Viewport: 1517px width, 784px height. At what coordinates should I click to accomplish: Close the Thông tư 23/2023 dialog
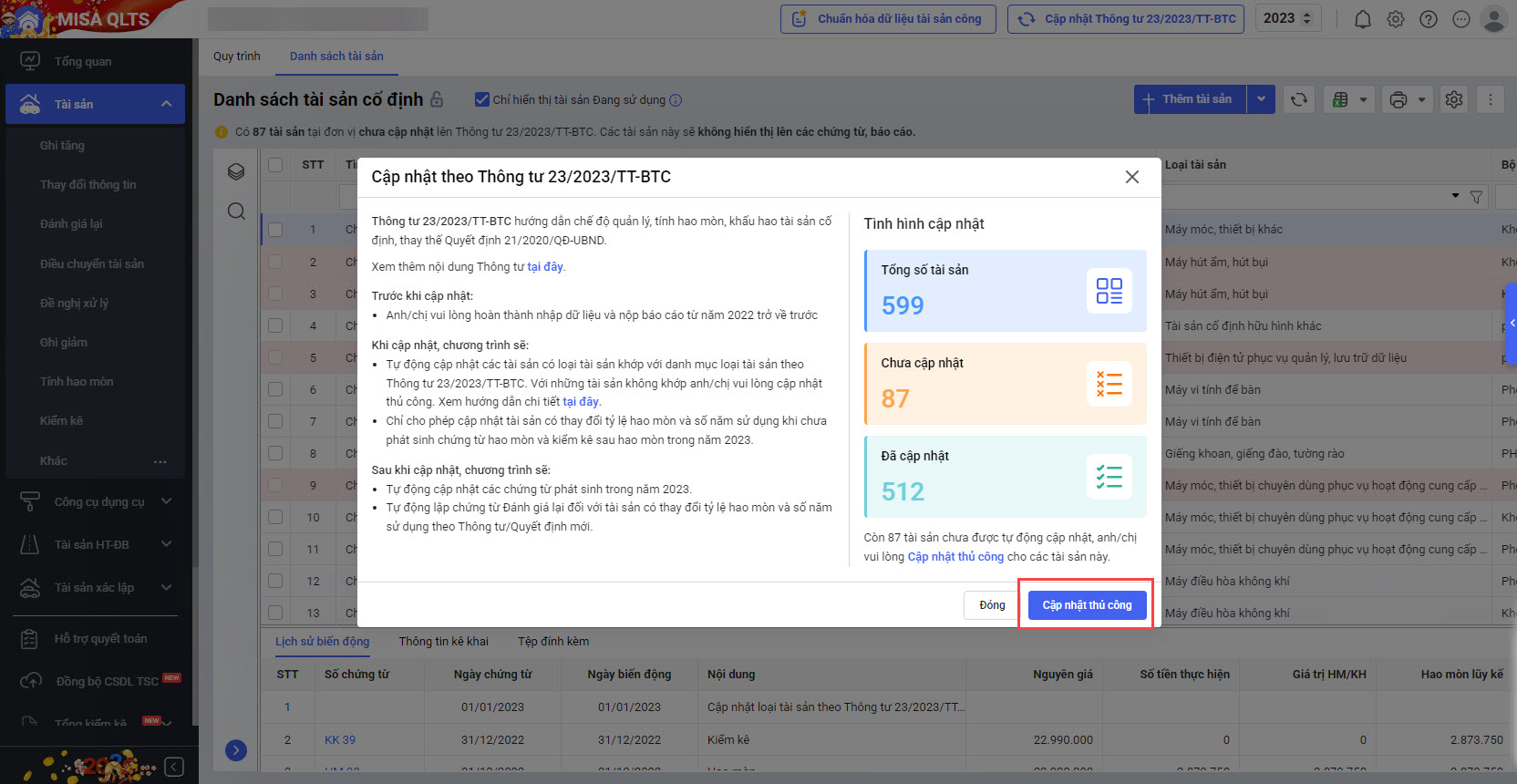(x=1131, y=177)
